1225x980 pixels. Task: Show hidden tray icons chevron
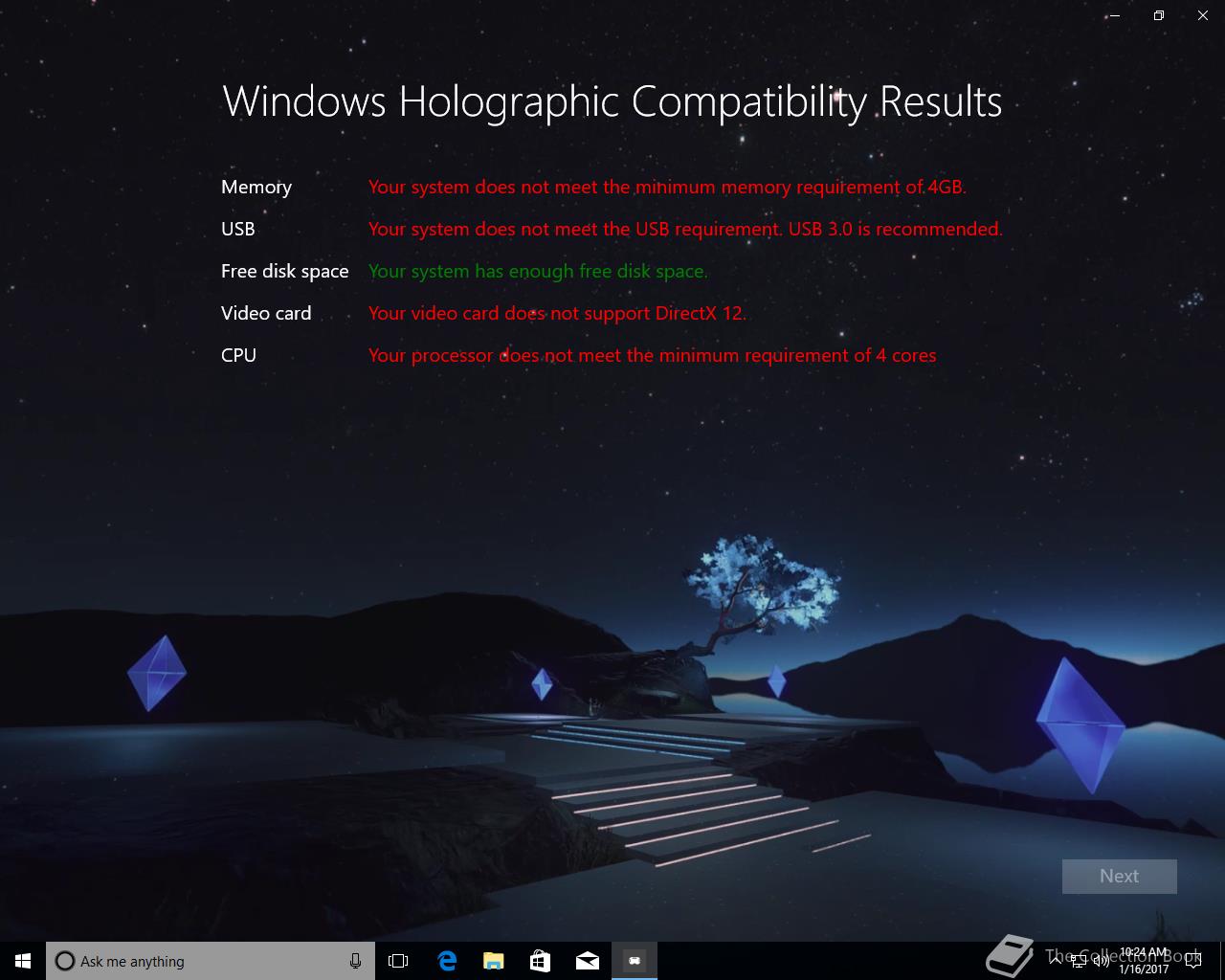coord(1056,961)
